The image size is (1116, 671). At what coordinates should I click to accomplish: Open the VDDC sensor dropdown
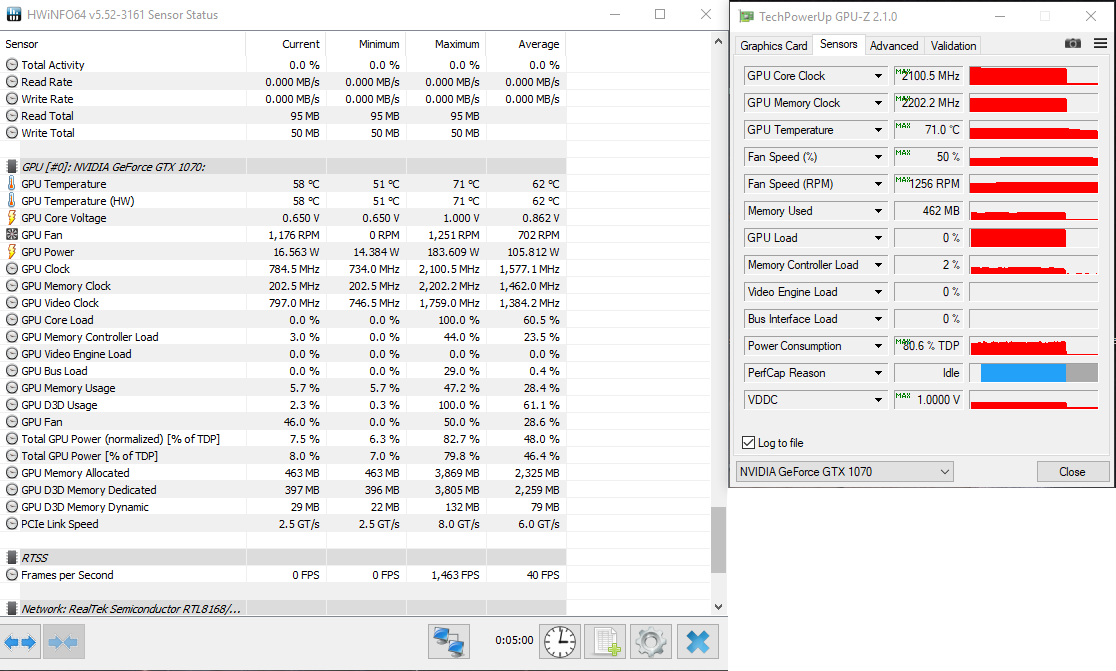point(878,401)
